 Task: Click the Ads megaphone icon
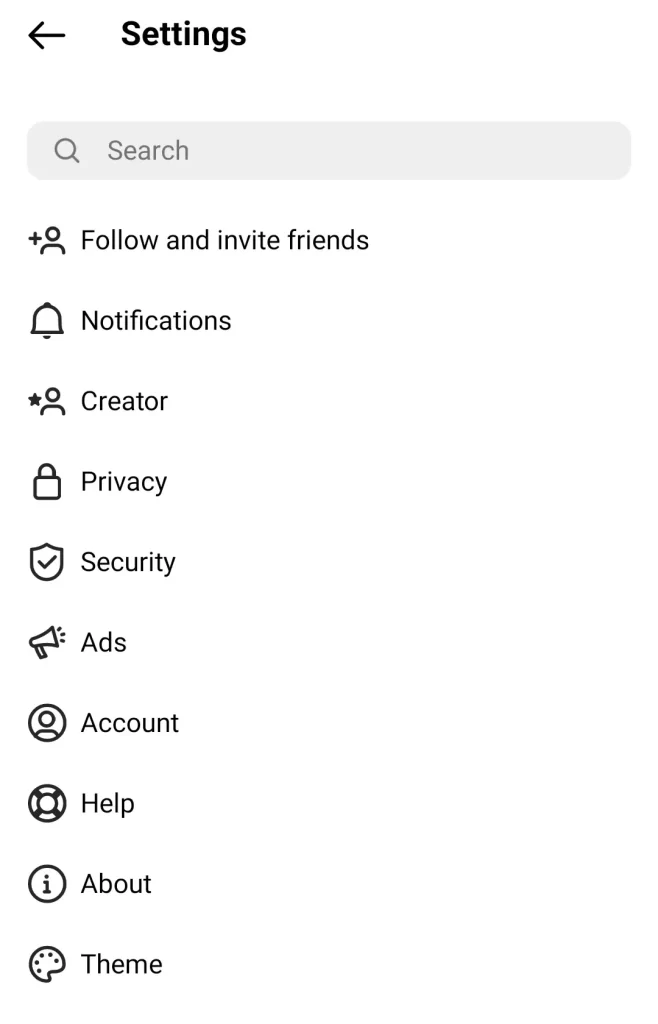pyautogui.click(x=47, y=643)
